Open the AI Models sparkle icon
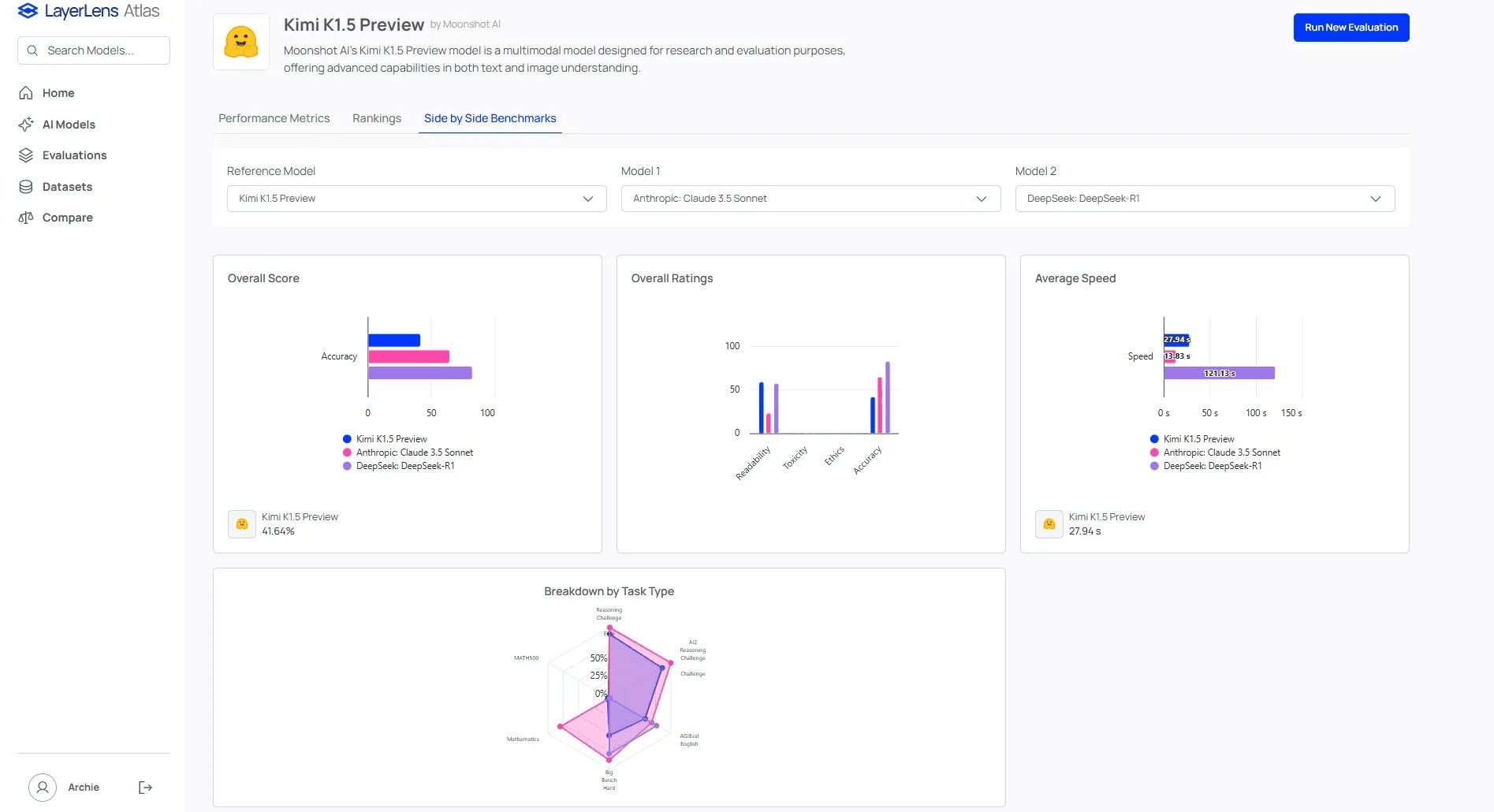 point(26,125)
